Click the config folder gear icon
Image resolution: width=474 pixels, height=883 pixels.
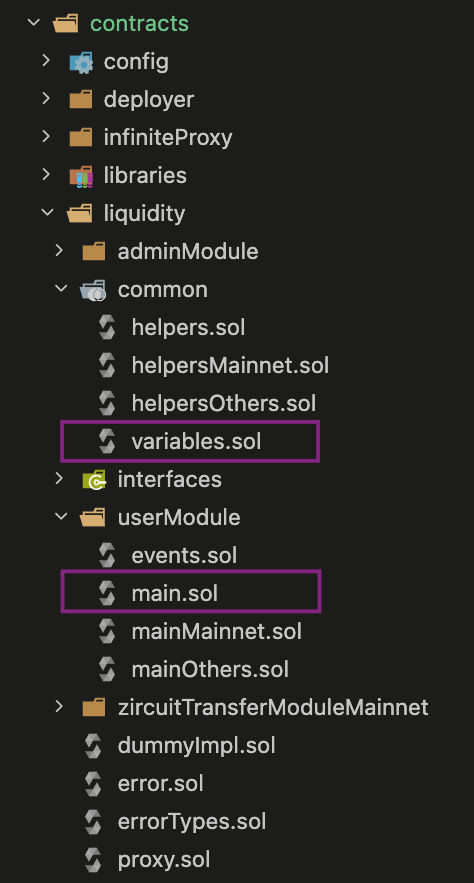[x=81, y=61]
